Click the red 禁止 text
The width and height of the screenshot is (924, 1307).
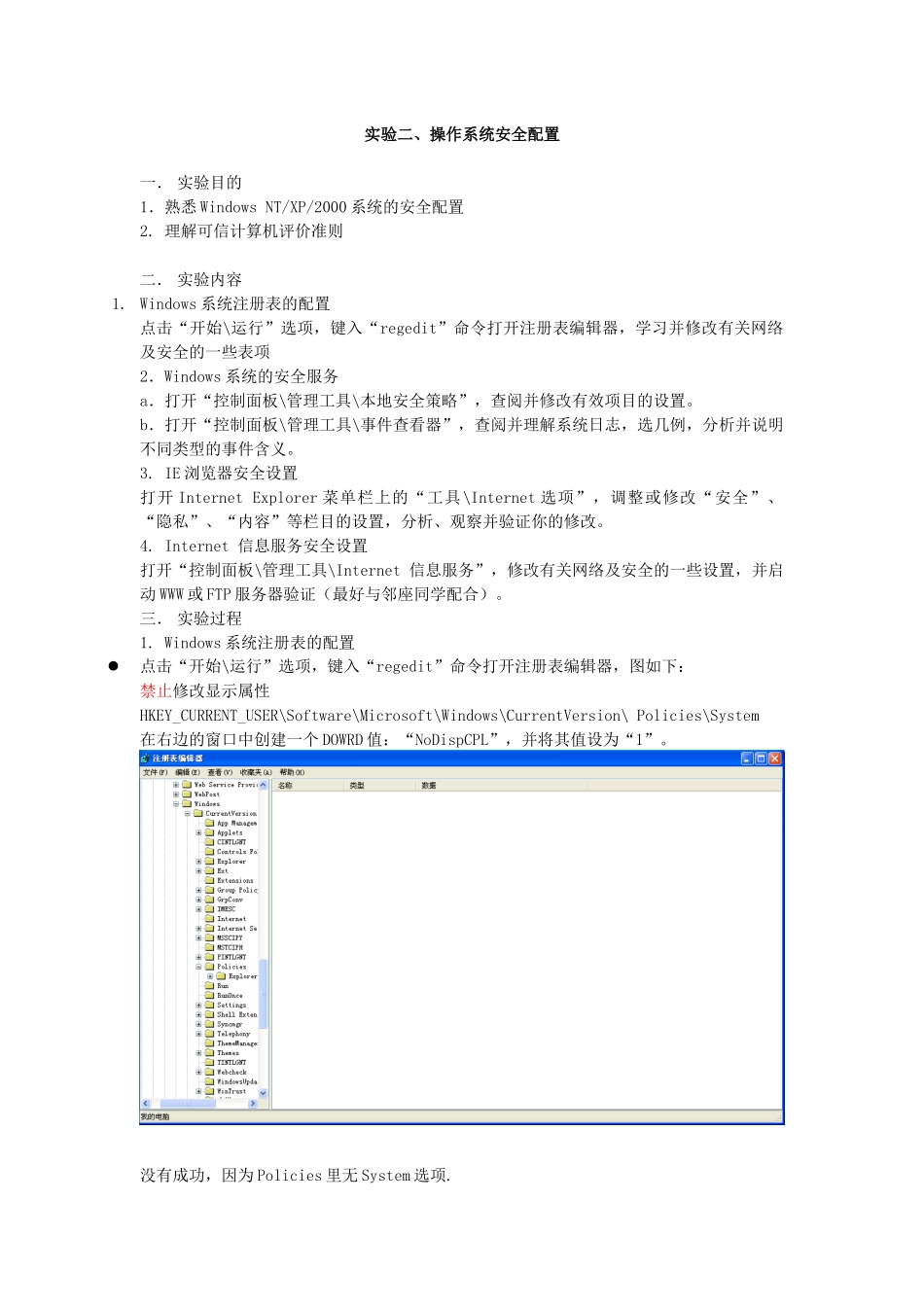point(156,690)
